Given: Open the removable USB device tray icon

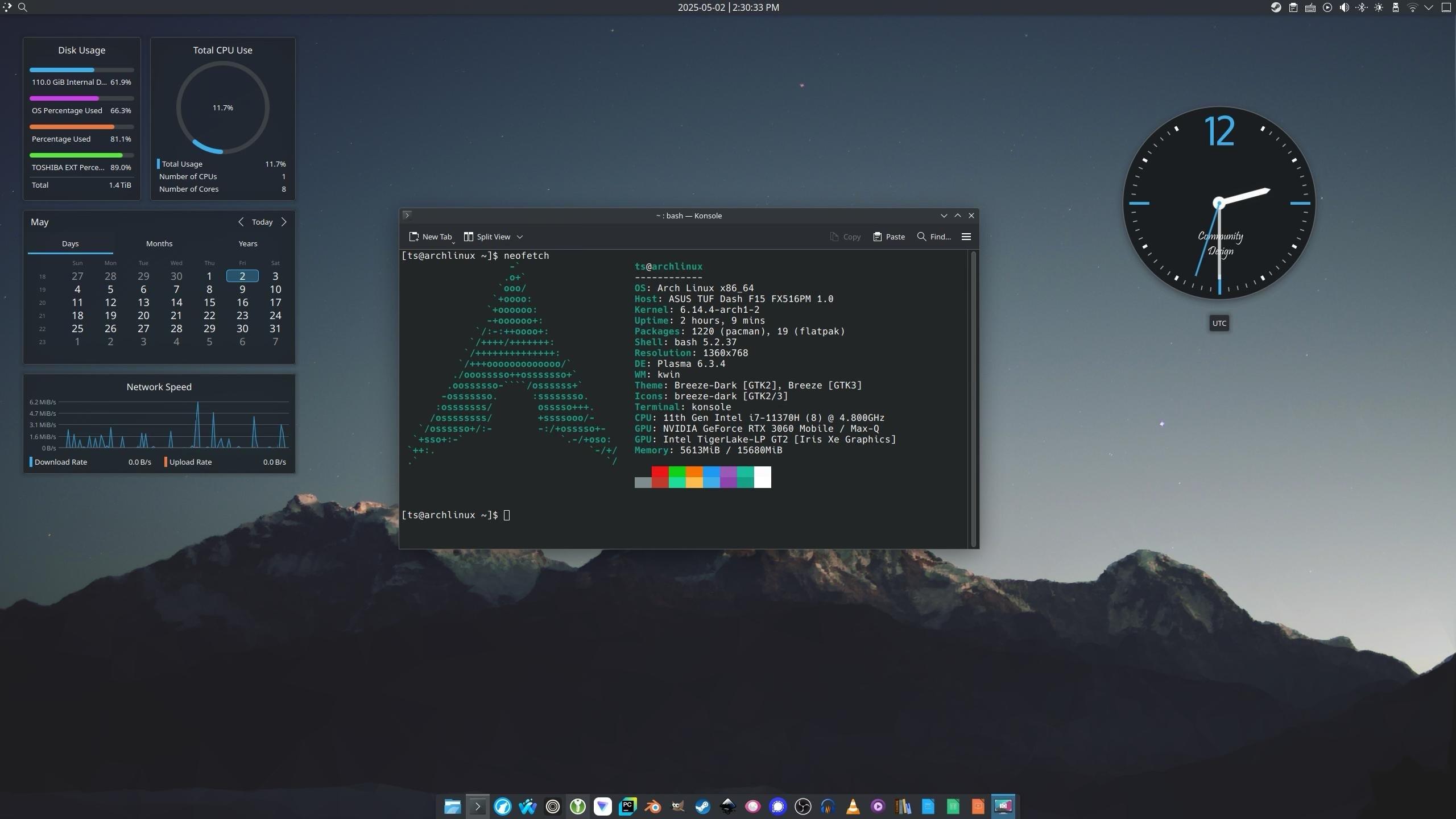Looking at the screenshot, I should (x=1396, y=7).
